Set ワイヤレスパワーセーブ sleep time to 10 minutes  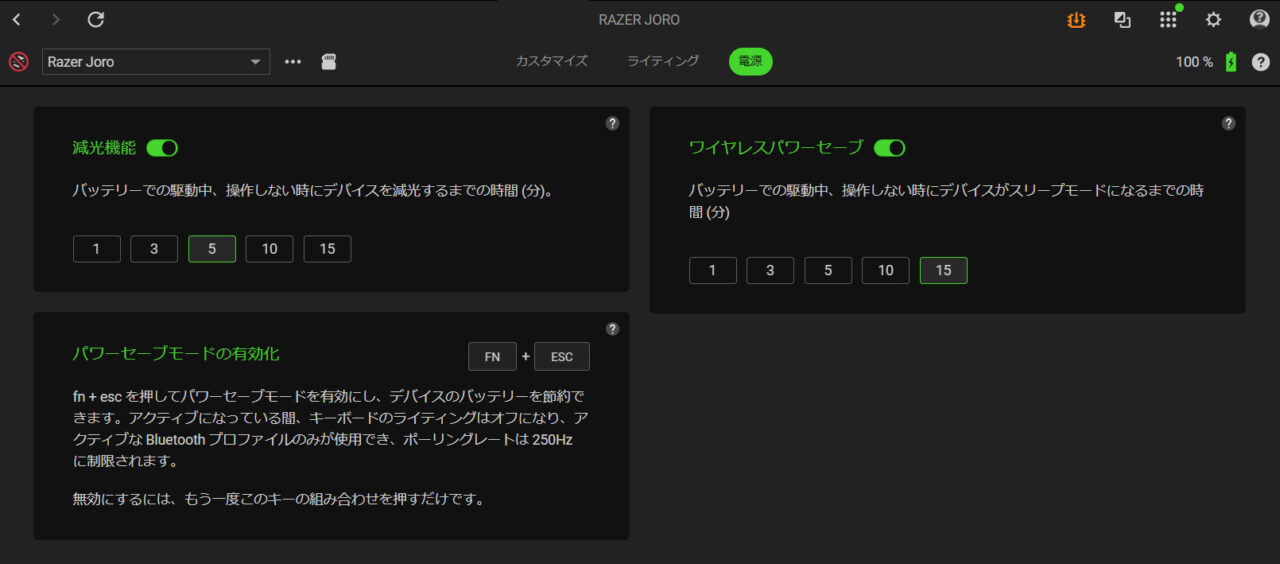pyautogui.click(x=885, y=270)
